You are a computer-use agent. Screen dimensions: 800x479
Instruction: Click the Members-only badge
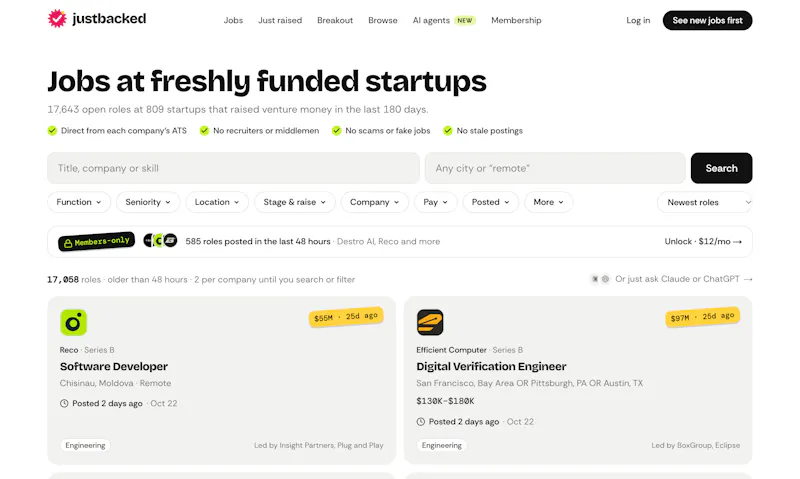96,241
